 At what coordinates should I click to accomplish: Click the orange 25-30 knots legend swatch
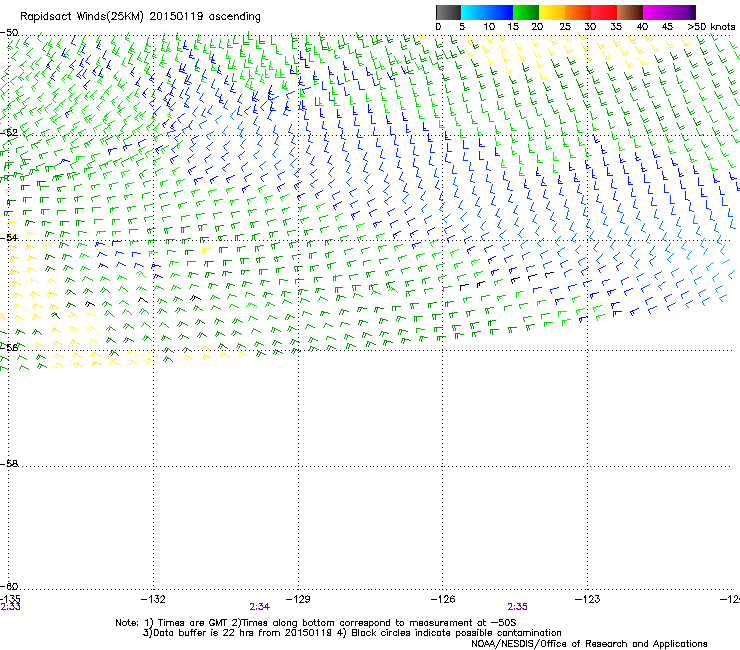(578, 12)
